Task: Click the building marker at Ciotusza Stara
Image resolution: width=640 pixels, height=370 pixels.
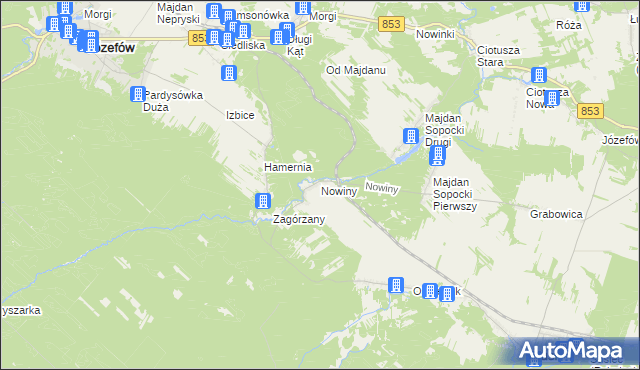Action: 539,75
